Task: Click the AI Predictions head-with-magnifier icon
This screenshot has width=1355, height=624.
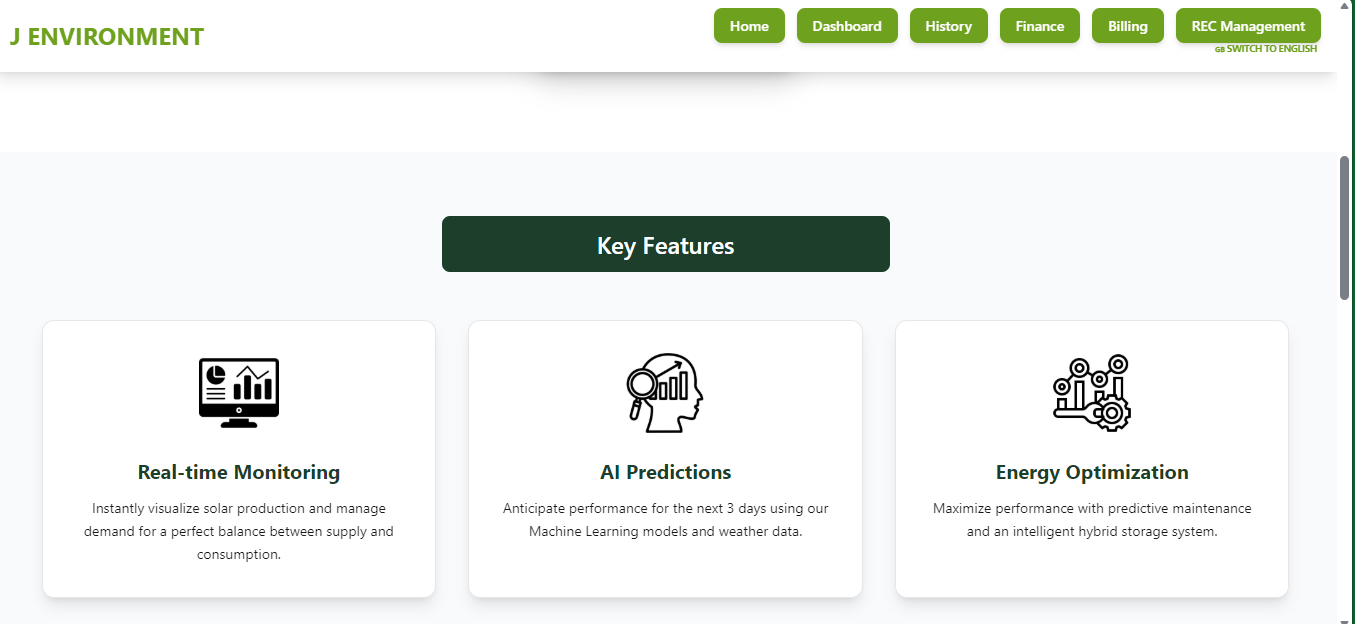Action: (x=665, y=393)
